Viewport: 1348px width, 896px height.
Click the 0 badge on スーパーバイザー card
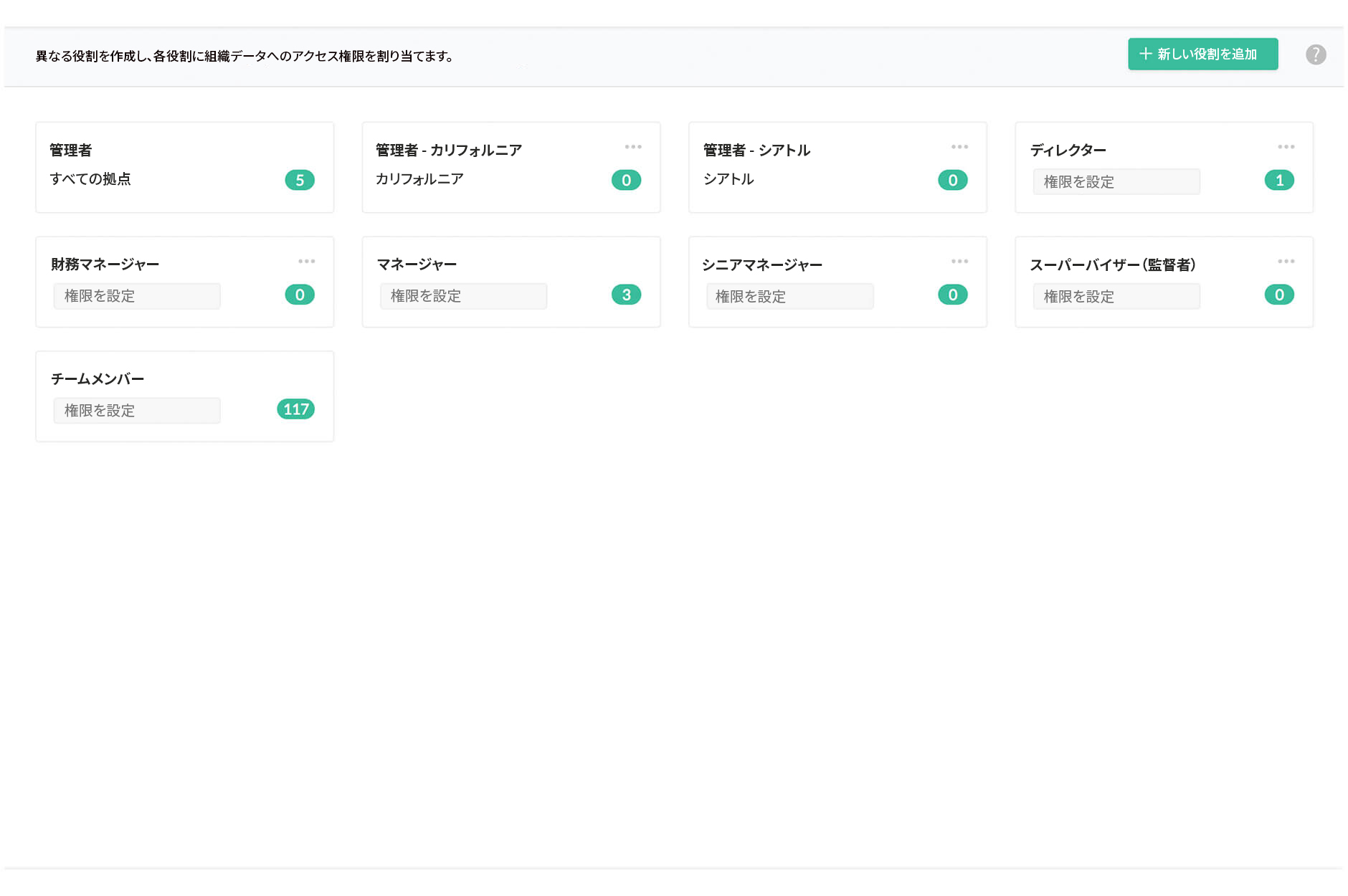pyautogui.click(x=1279, y=294)
